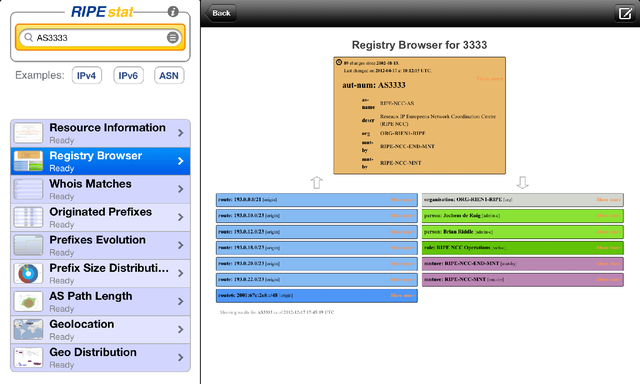Click Registry Browser for 3333 title

(x=420, y=45)
